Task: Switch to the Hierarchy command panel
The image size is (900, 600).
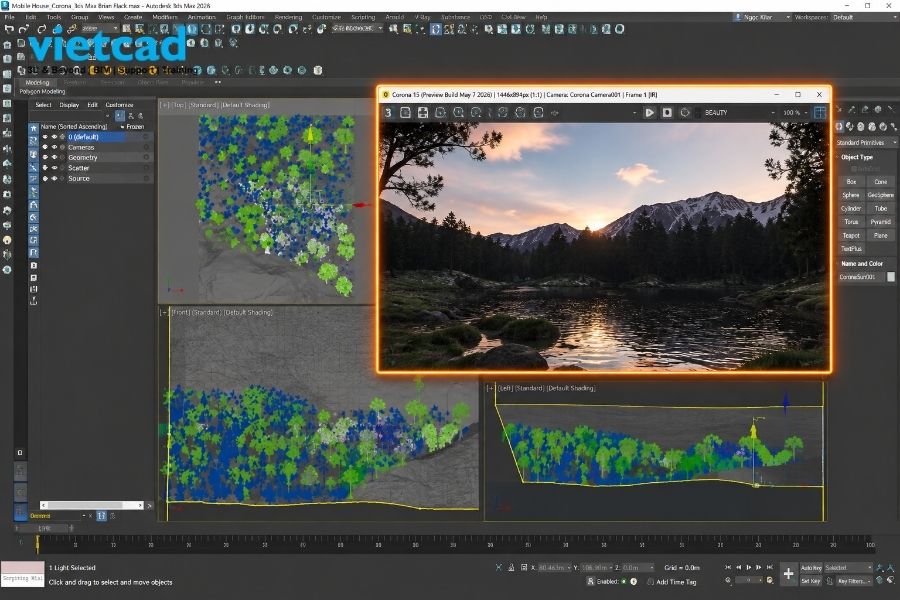Action: tap(865, 109)
